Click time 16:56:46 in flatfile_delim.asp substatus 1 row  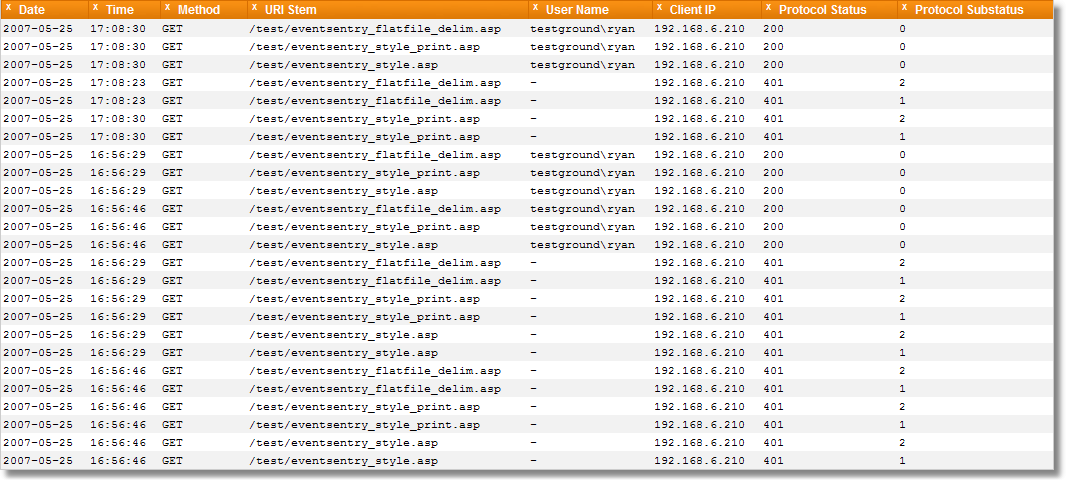[x=118, y=389]
